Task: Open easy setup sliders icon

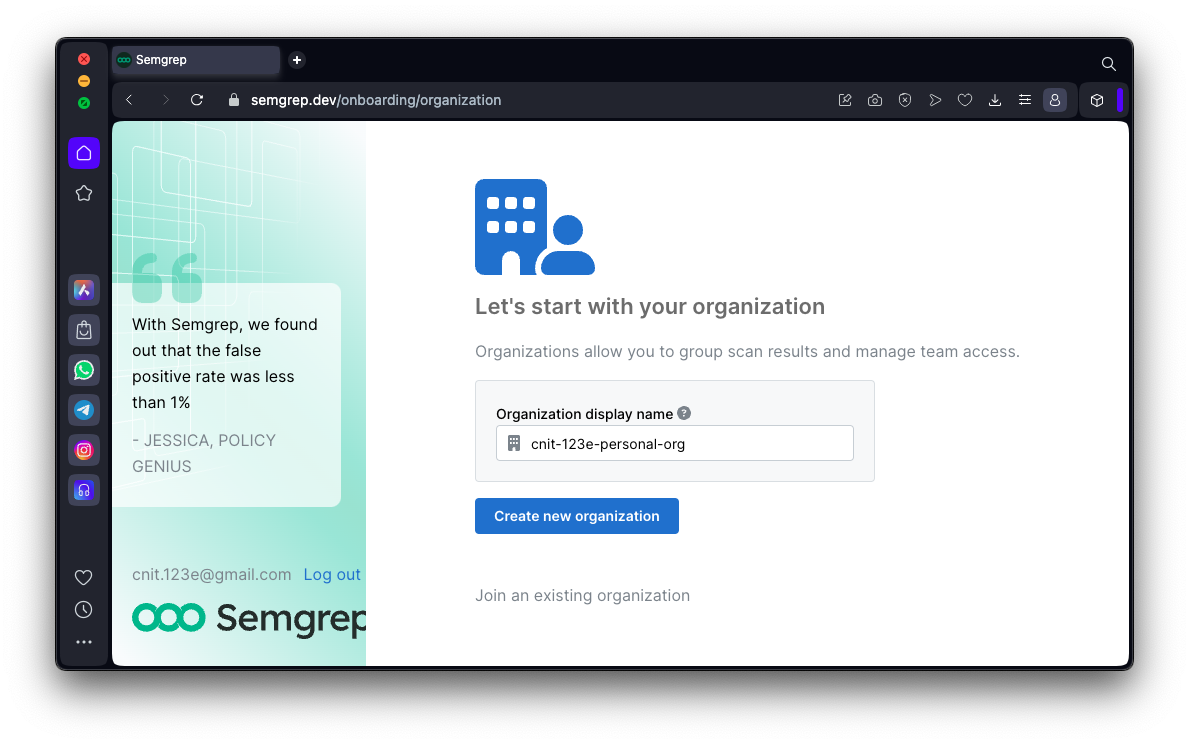Action: [x=1024, y=100]
